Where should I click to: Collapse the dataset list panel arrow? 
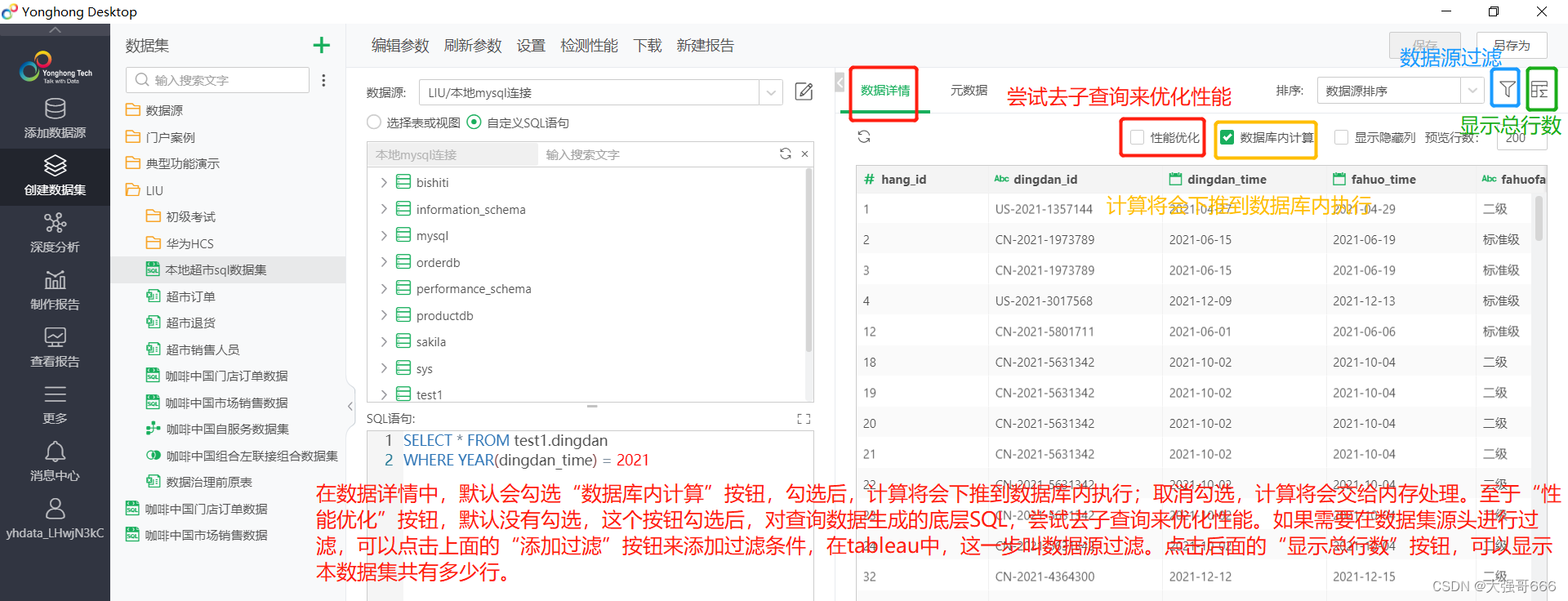click(x=350, y=406)
